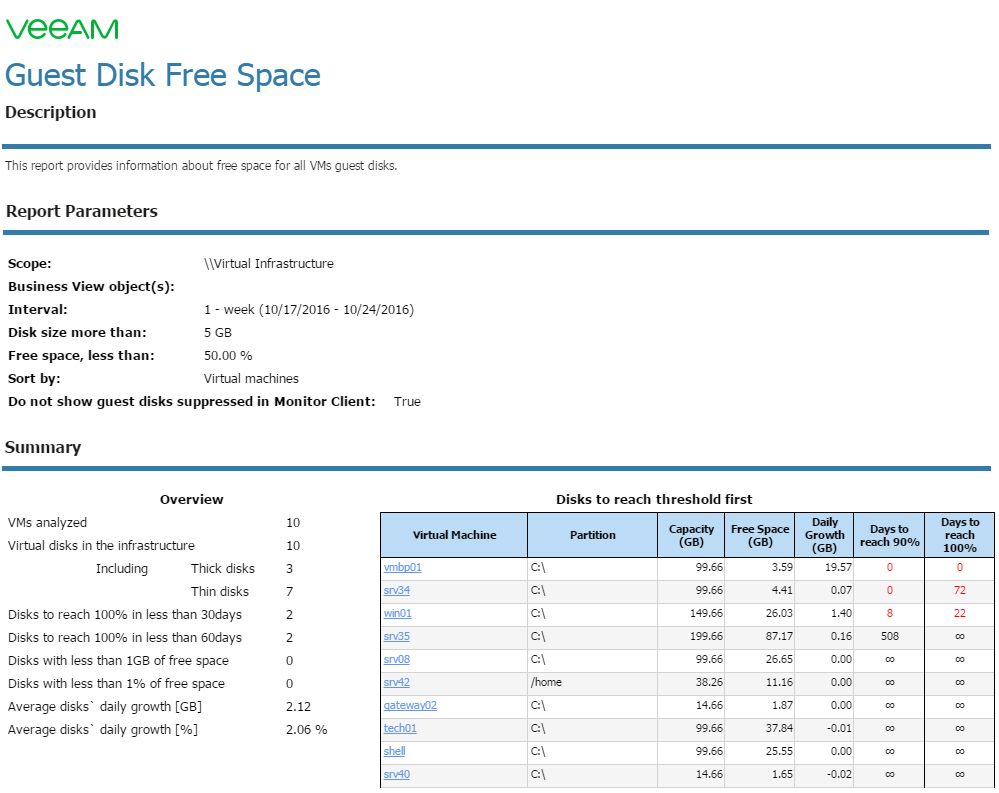Click Disks to reach 100% in less than 60days

[125, 638]
